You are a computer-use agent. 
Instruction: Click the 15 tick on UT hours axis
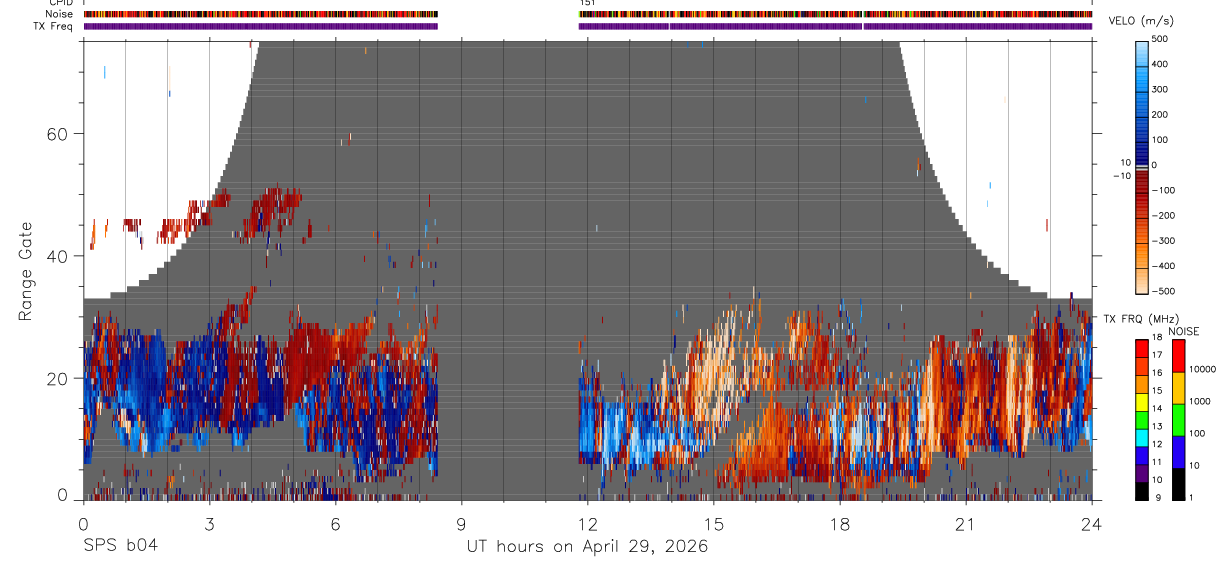pyautogui.click(x=714, y=523)
